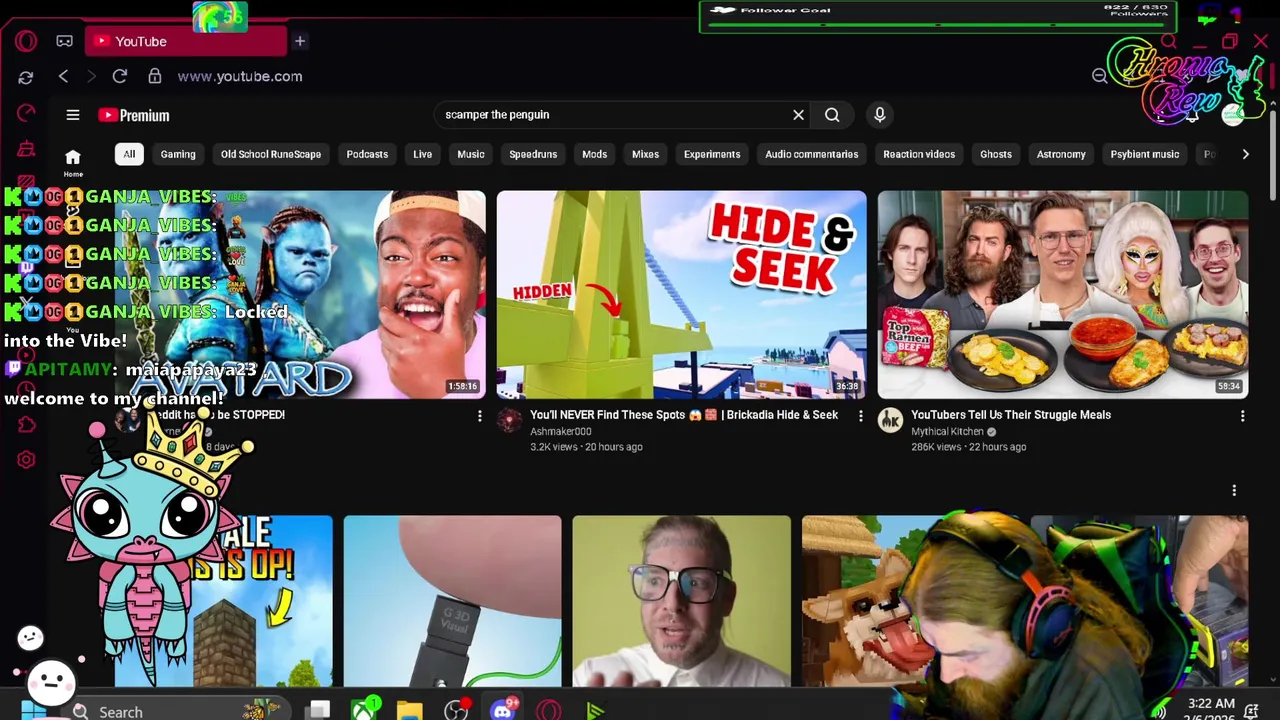
Task: Go forward with the browser forward arrow
Action: coord(91,76)
